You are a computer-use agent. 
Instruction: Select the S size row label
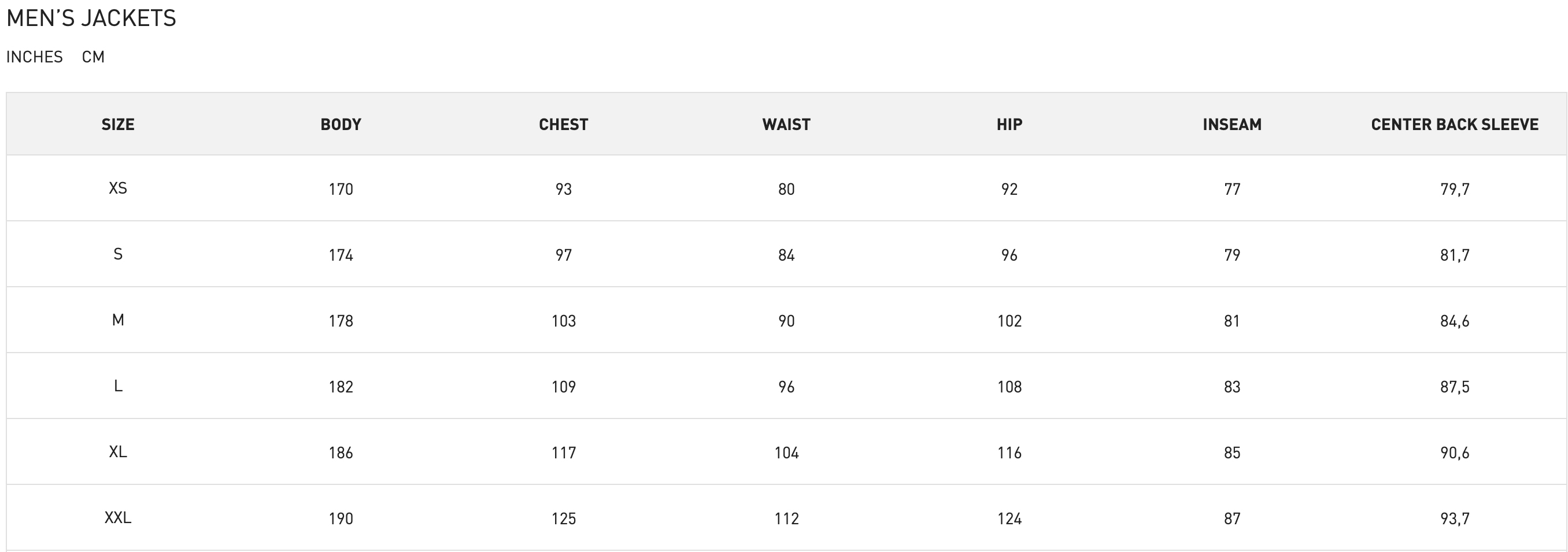(118, 254)
